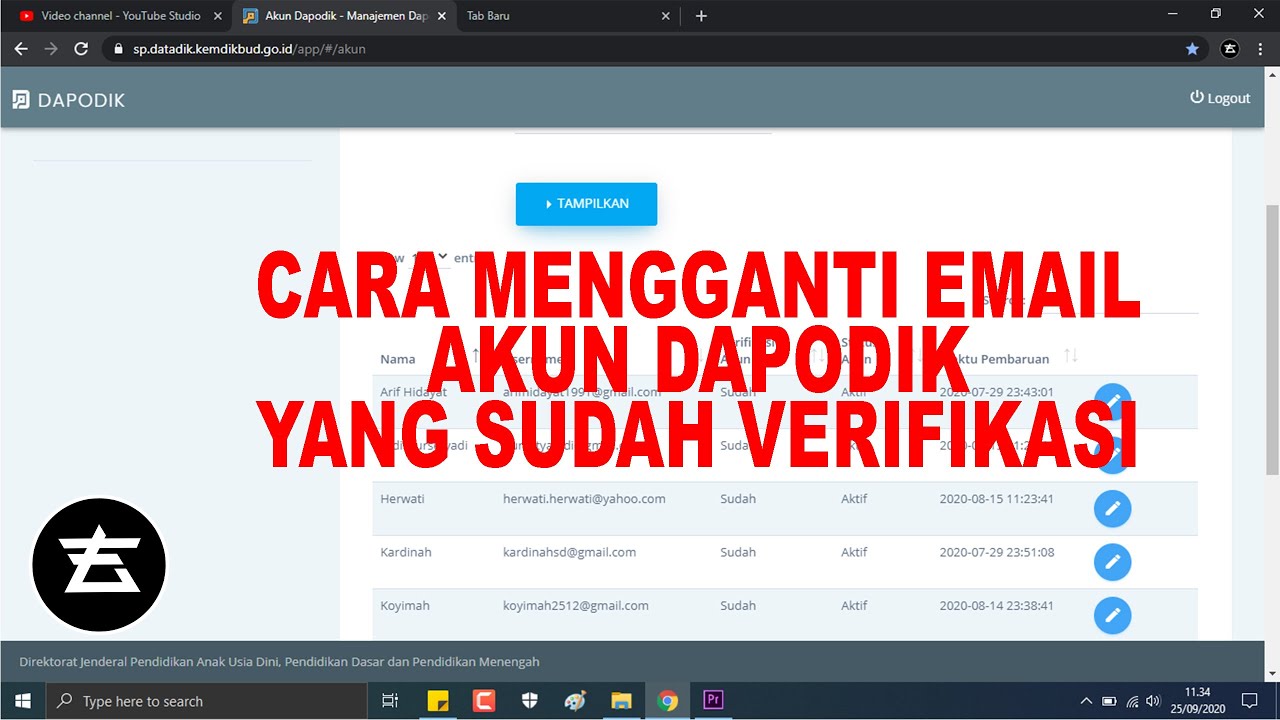The image size is (1280, 720).
Task: Open the volume control in the system tray
Action: (x=1153, y=701)
